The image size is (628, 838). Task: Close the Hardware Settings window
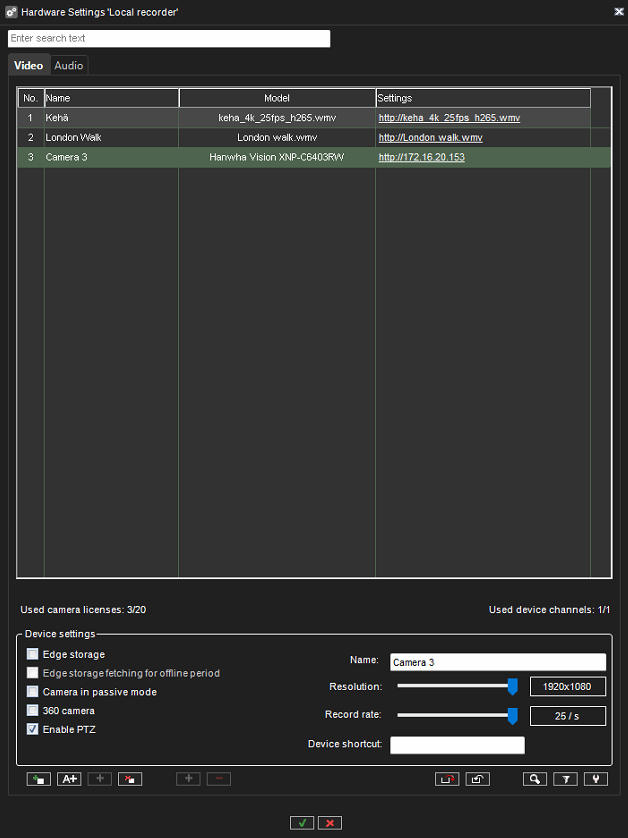[618, 12]
